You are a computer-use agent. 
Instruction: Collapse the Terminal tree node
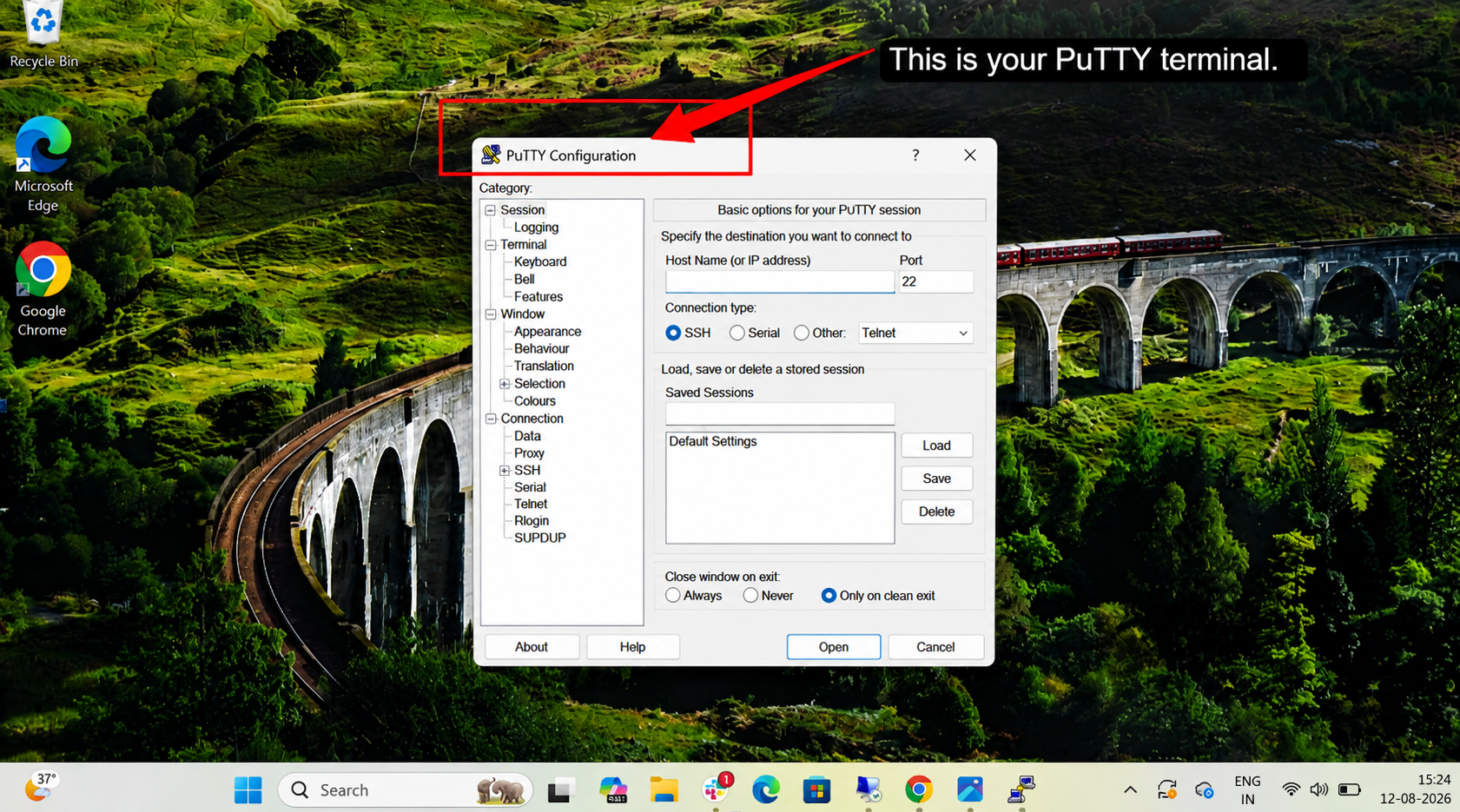coord(491,245)
